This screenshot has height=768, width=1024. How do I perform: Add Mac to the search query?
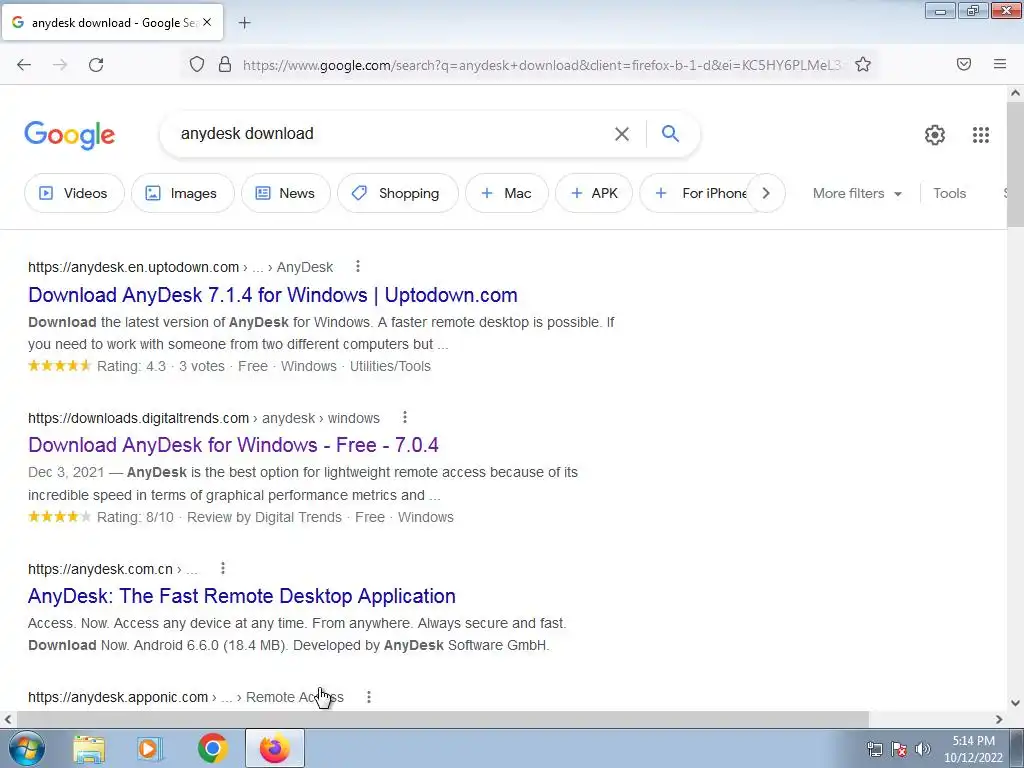click(x=507, y=193)
